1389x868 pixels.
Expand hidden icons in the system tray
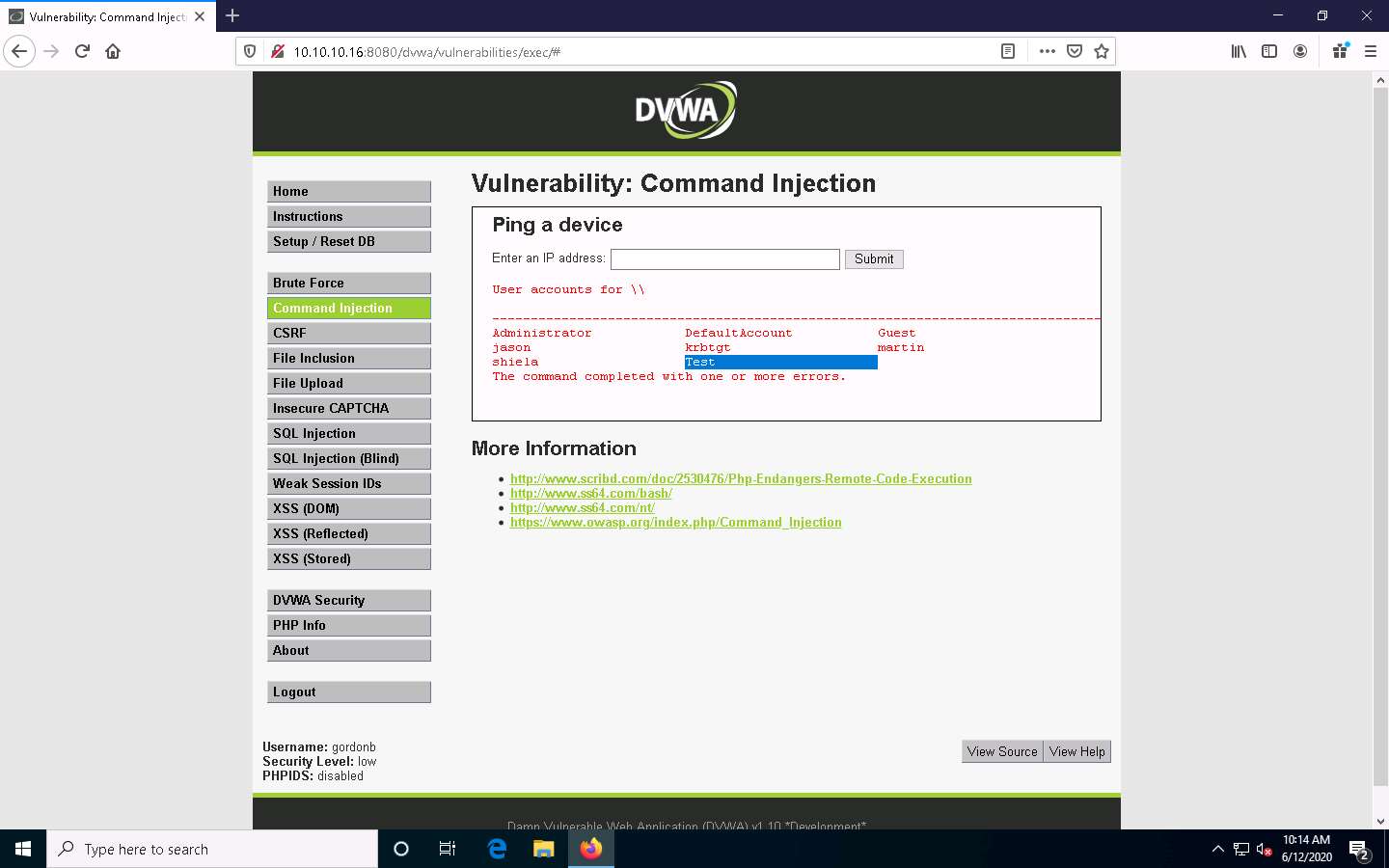1218,849
